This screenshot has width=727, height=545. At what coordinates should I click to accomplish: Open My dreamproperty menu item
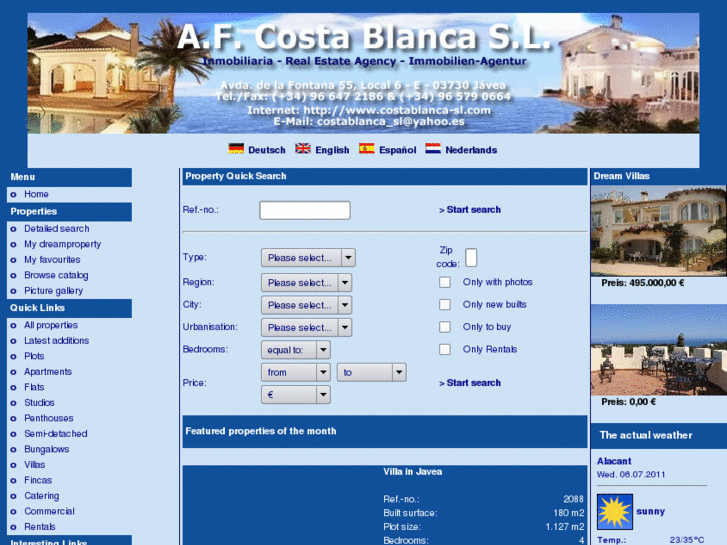(63, 244)
